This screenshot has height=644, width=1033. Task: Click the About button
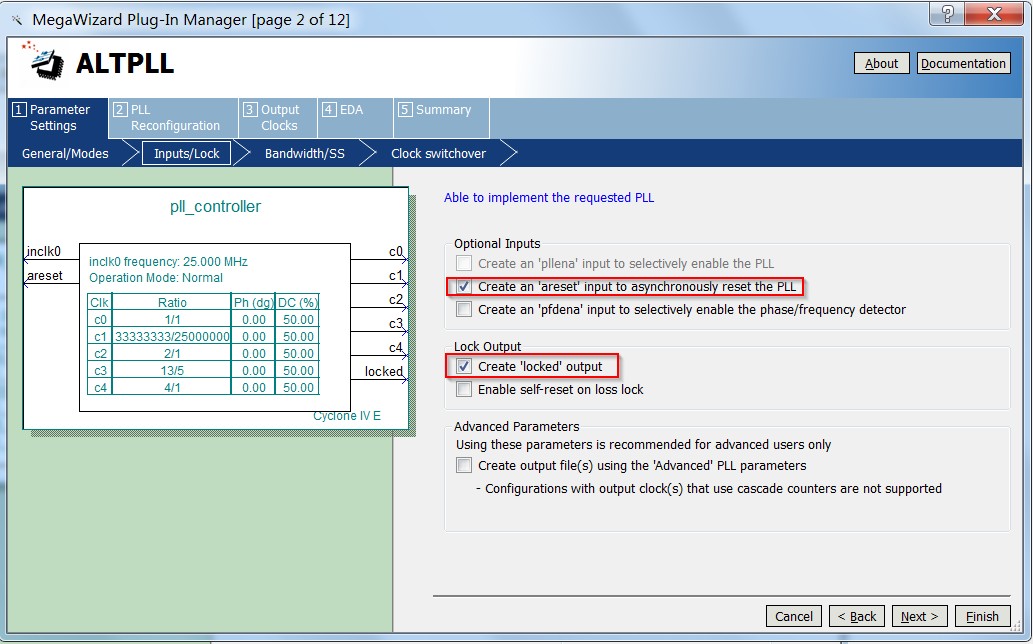point(881,64)
